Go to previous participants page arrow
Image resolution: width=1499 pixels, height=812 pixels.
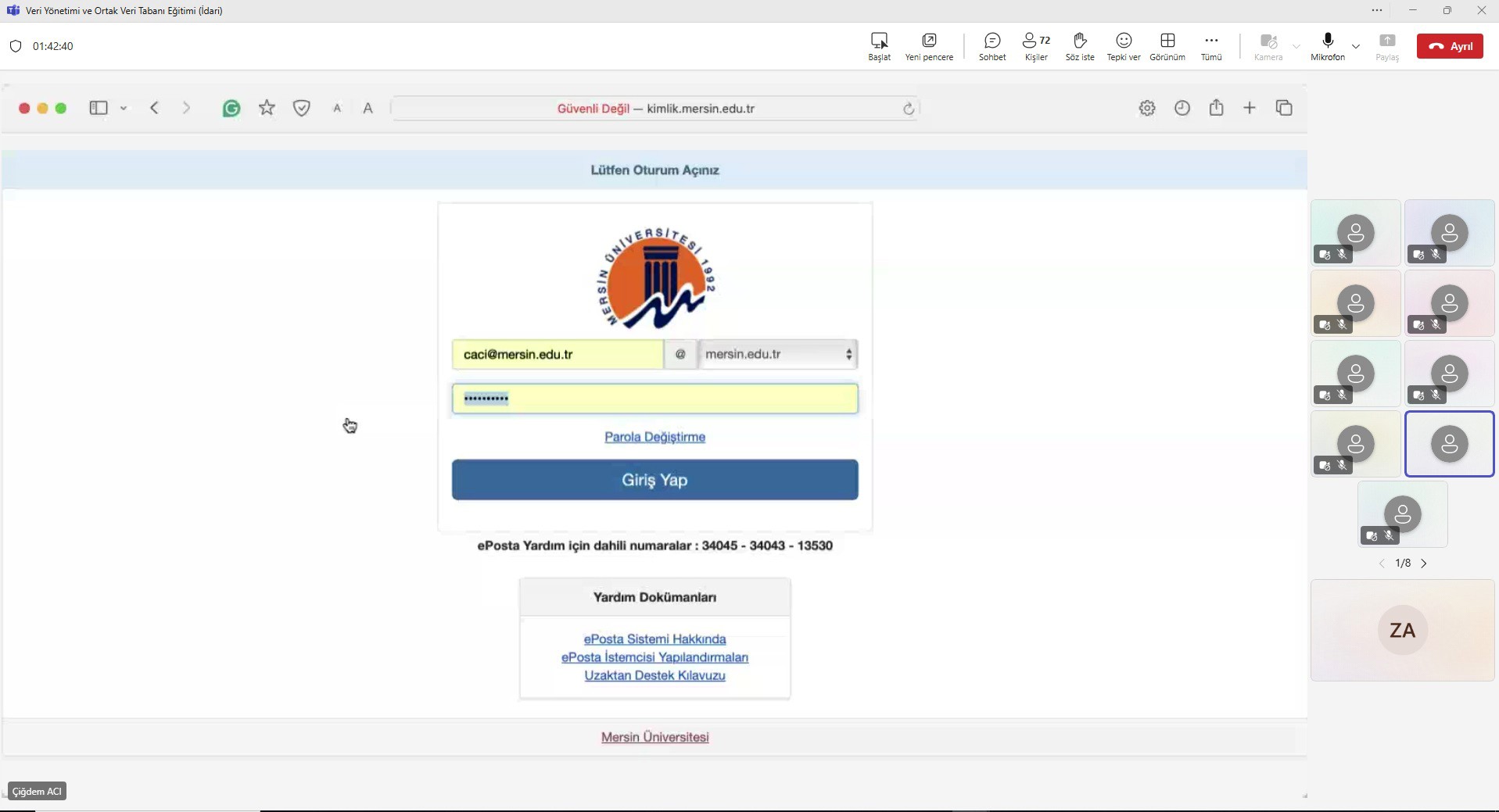1382,563
